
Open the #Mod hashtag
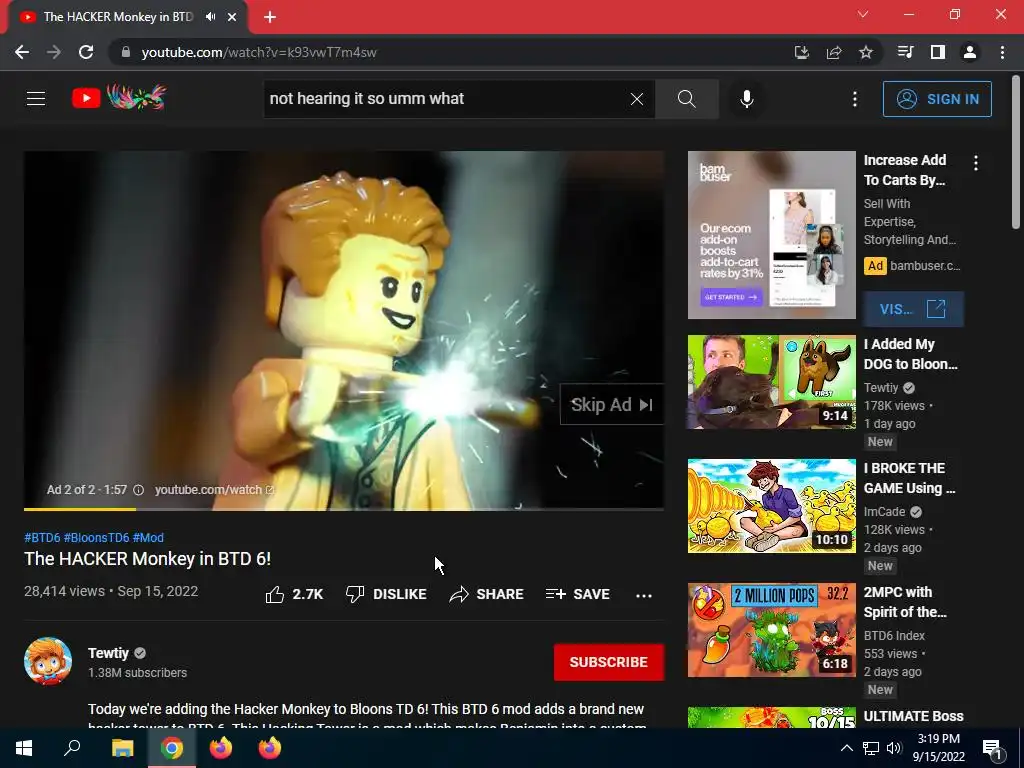pos(148,537)
